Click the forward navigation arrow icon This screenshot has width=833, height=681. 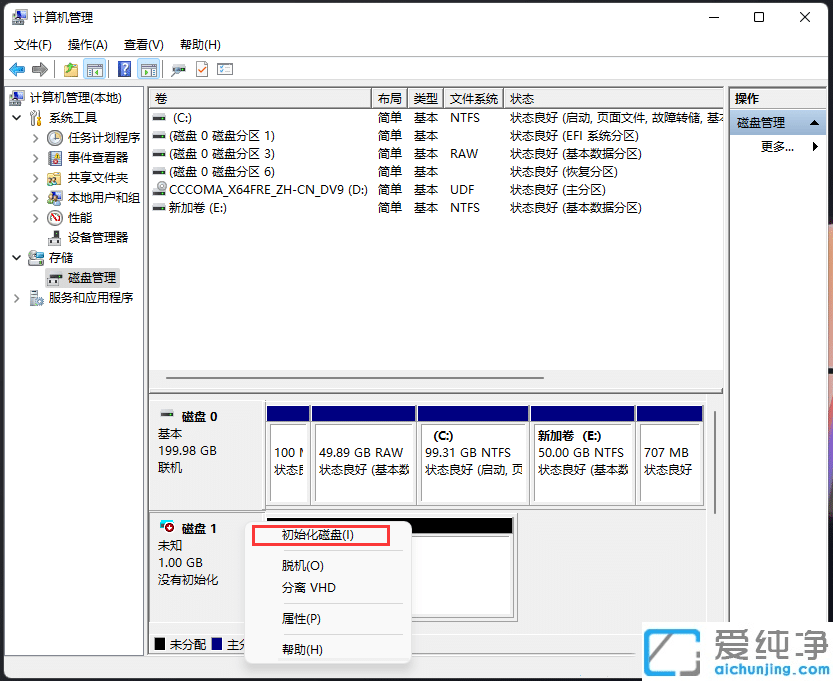pyautogui.click(x=40, y=69)
